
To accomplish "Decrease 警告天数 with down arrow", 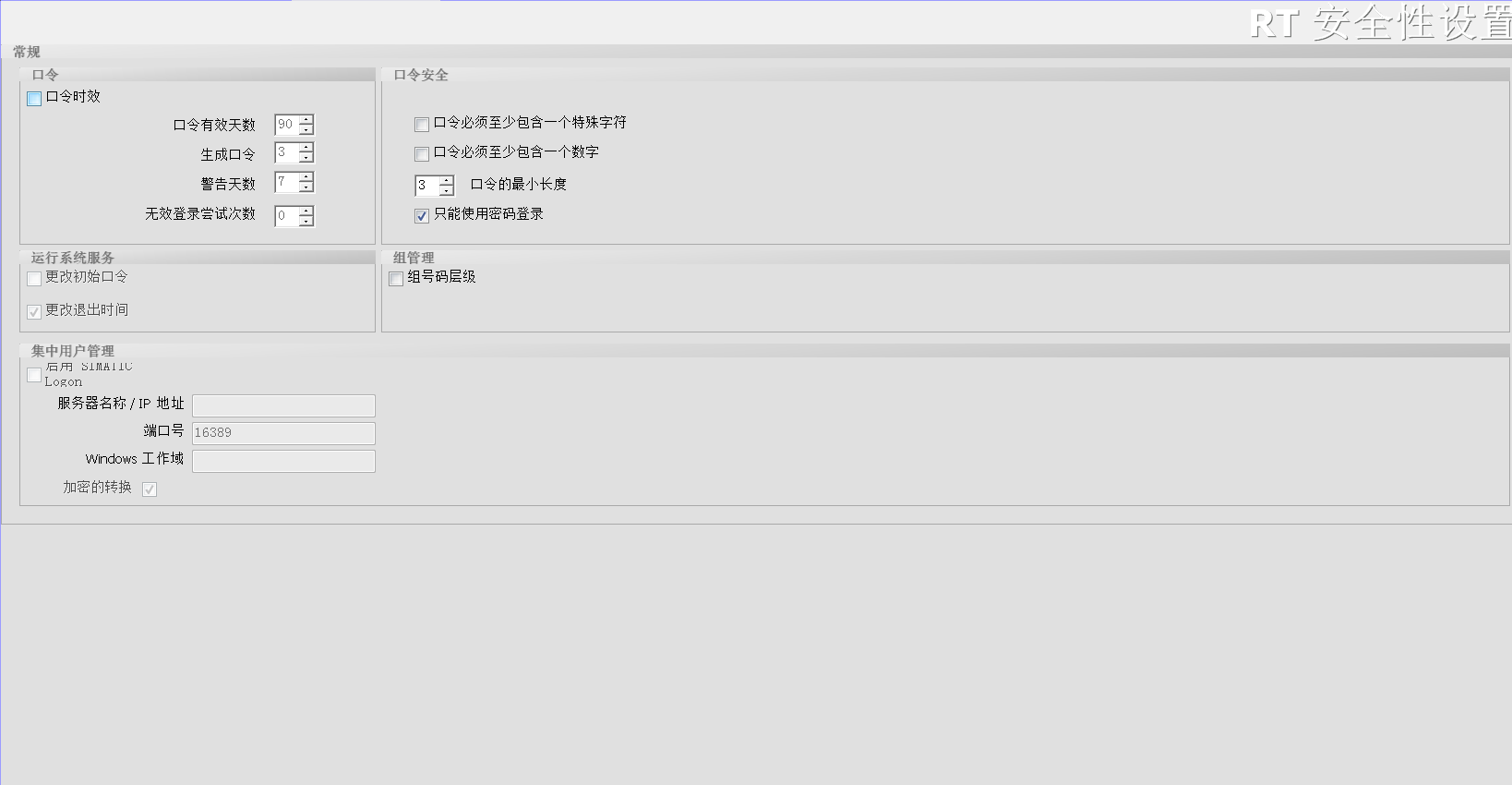I will (306, 187).
